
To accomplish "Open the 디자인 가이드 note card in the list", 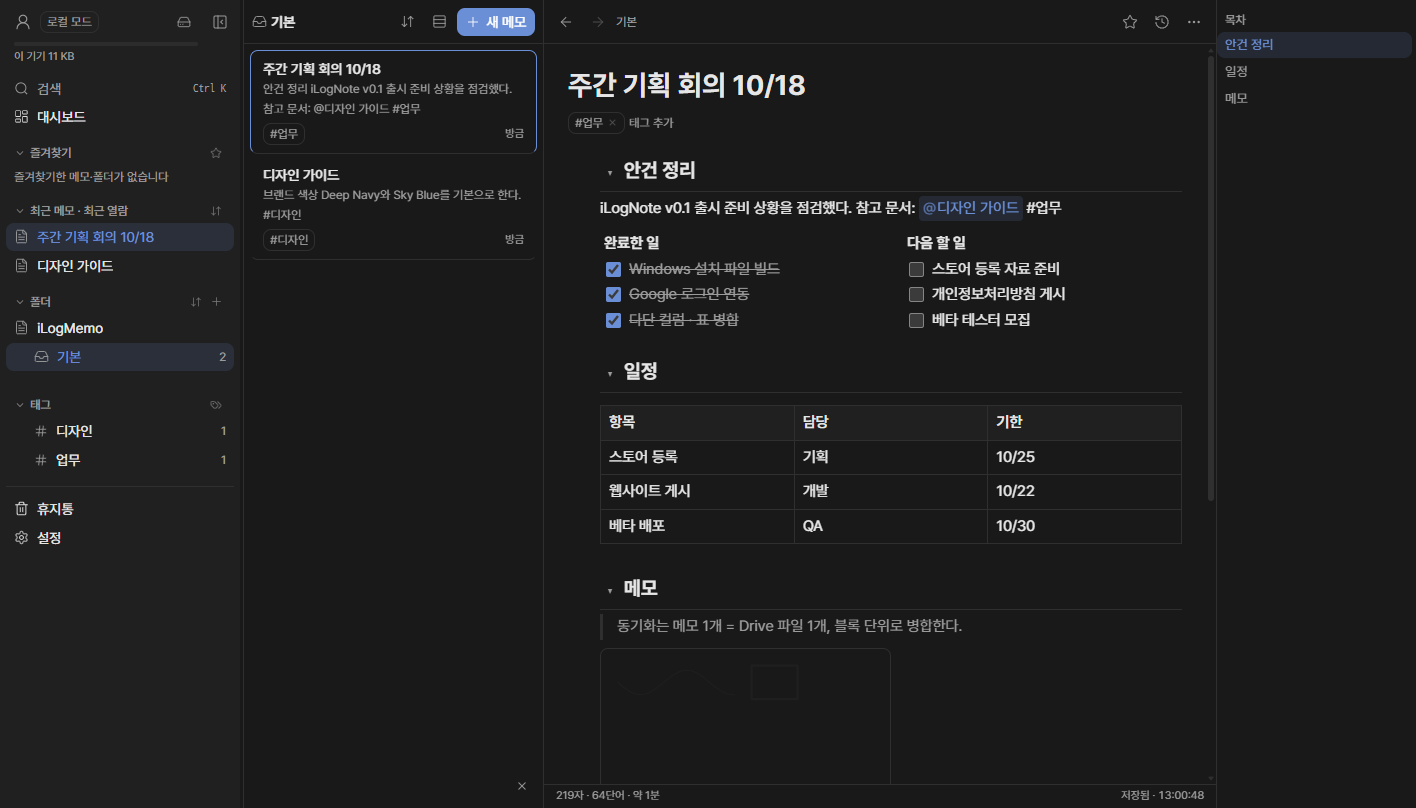I will [393, 207].
